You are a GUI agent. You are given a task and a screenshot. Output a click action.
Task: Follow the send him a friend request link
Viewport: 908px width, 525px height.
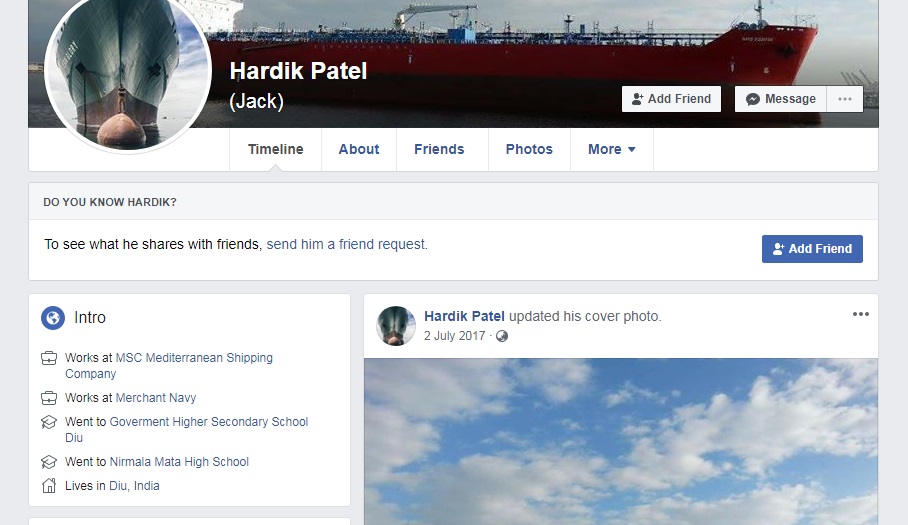pyautogui.click(x=347, y=244)
